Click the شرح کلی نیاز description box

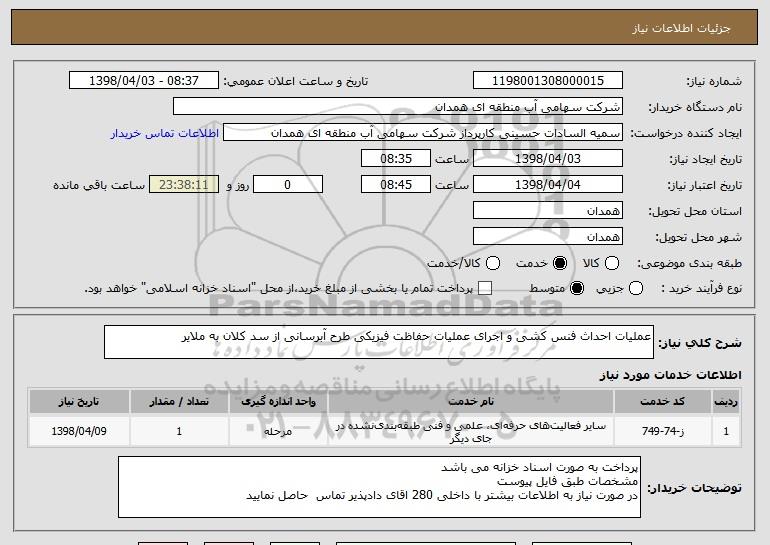pos(379,342)
